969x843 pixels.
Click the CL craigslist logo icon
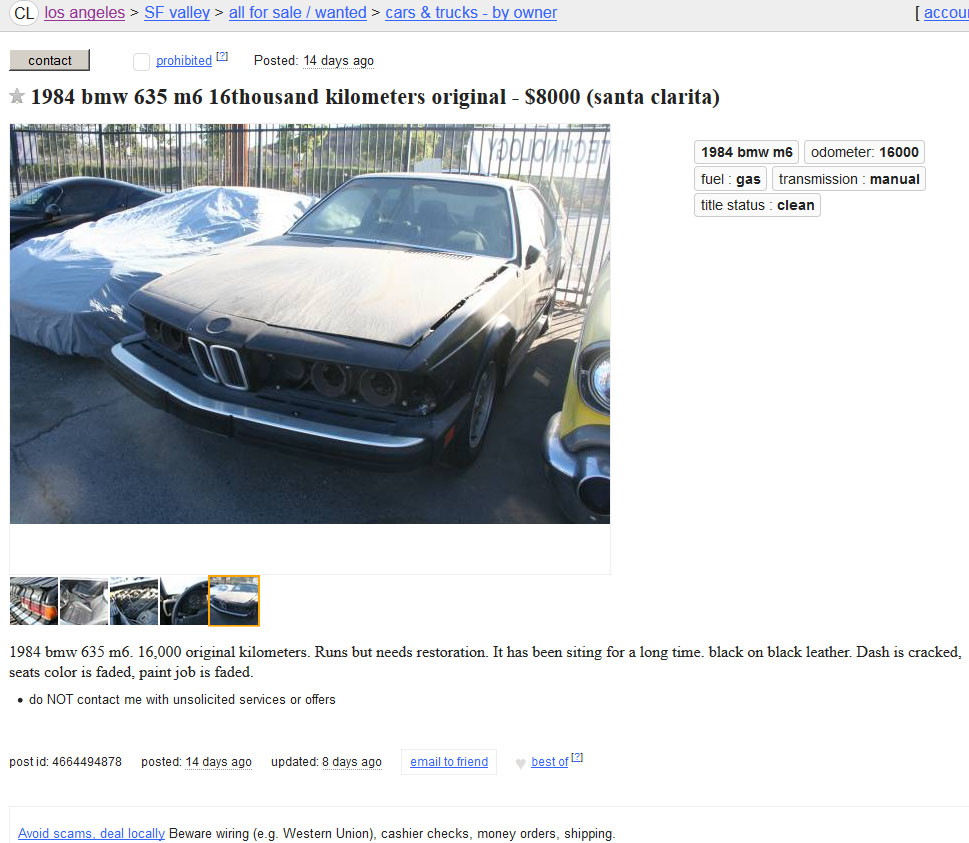(24, 12)
